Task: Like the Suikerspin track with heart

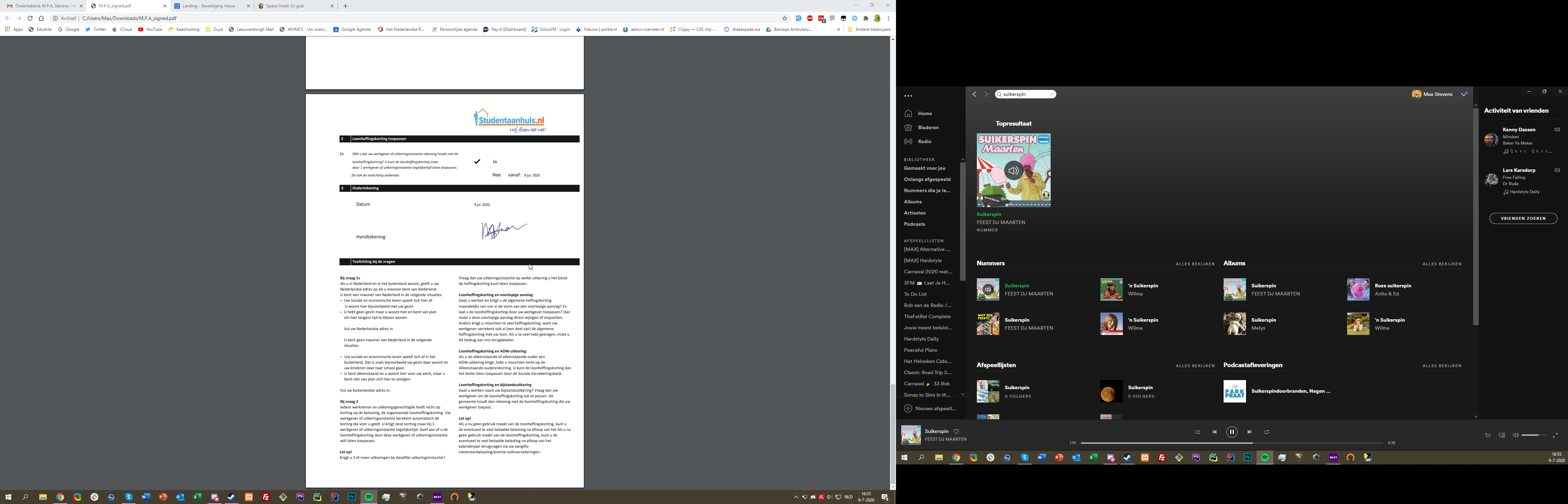Action: [956, 432]
